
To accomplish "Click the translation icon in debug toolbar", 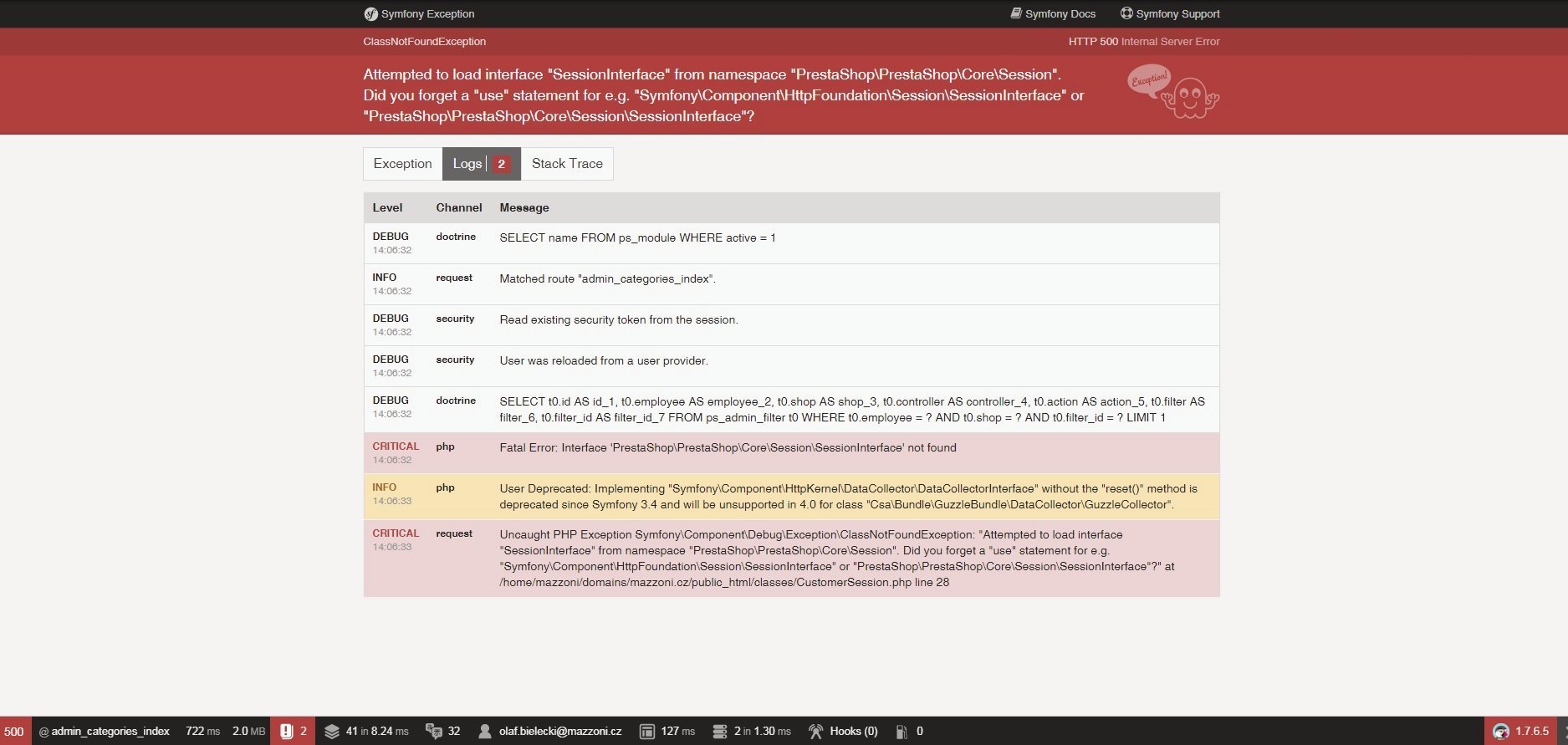I will 433,731.
